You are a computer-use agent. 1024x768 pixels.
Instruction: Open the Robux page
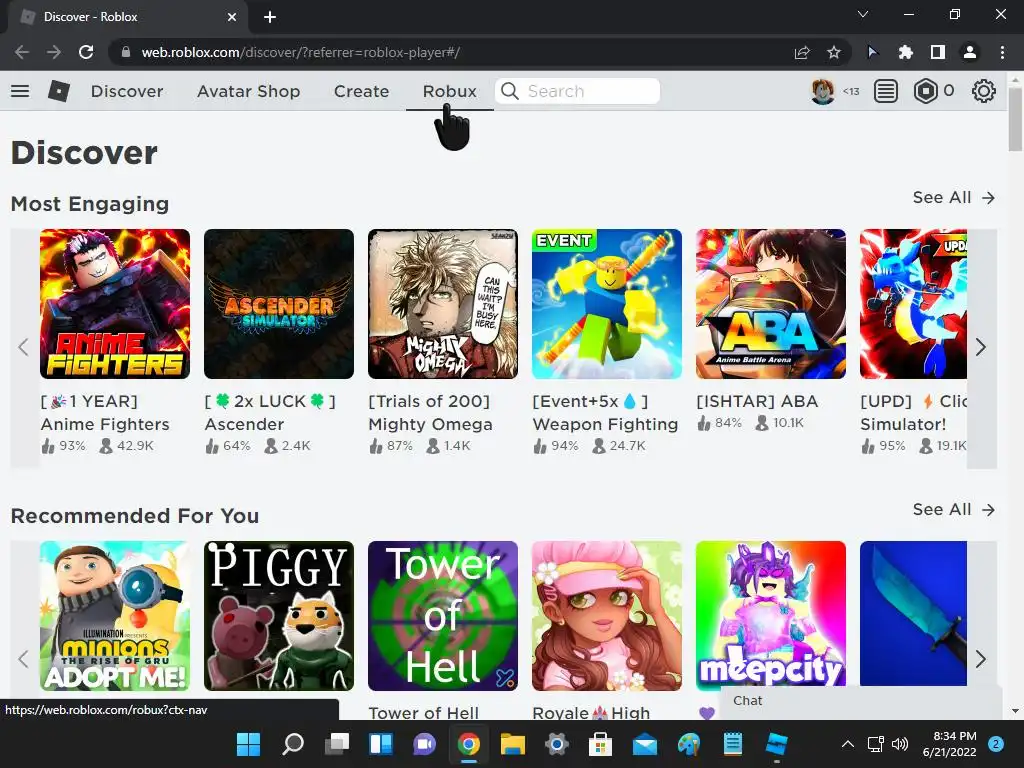pos(449,91)
